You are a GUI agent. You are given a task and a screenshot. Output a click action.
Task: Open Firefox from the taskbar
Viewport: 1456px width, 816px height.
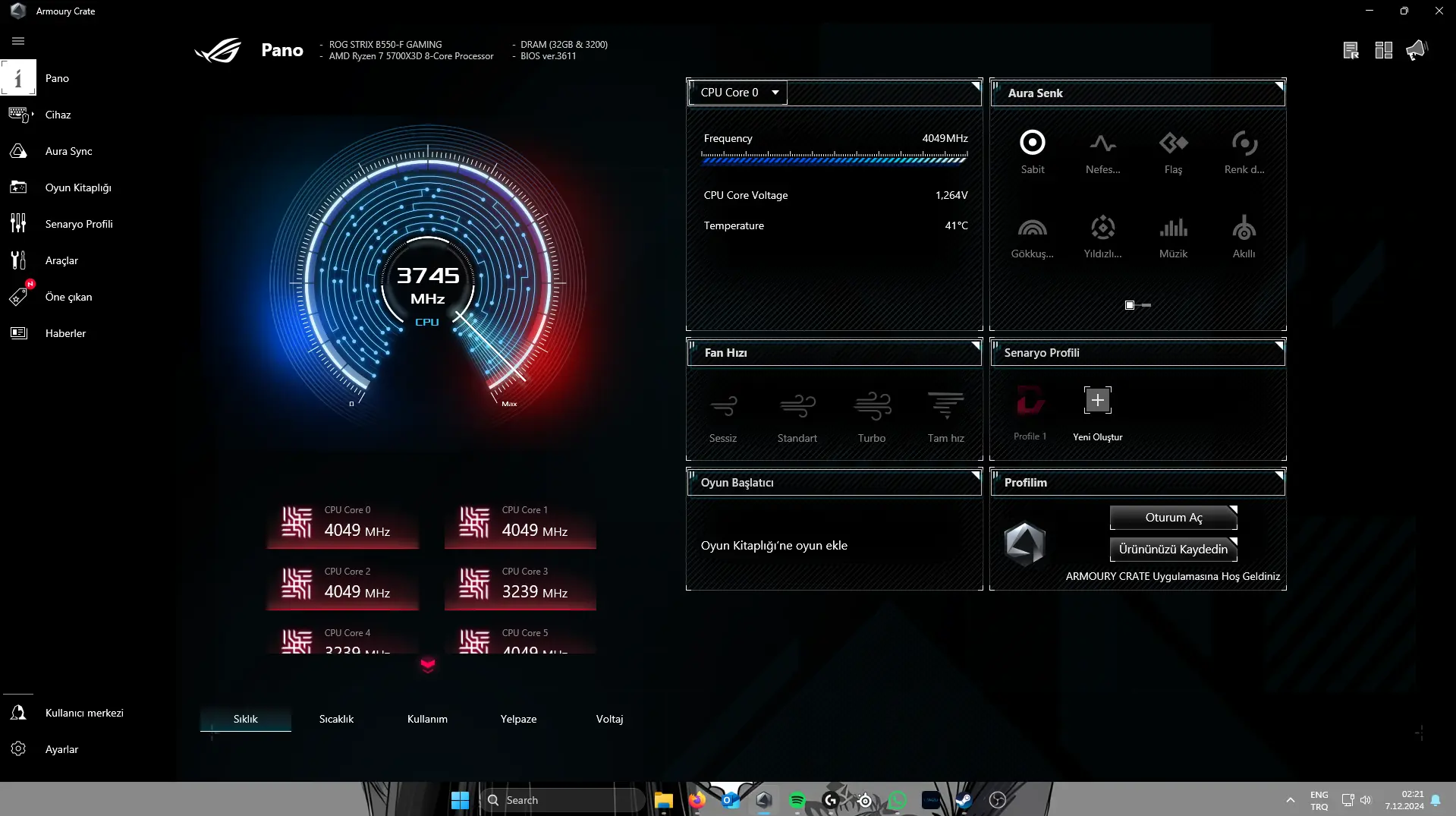coord(697,800)
